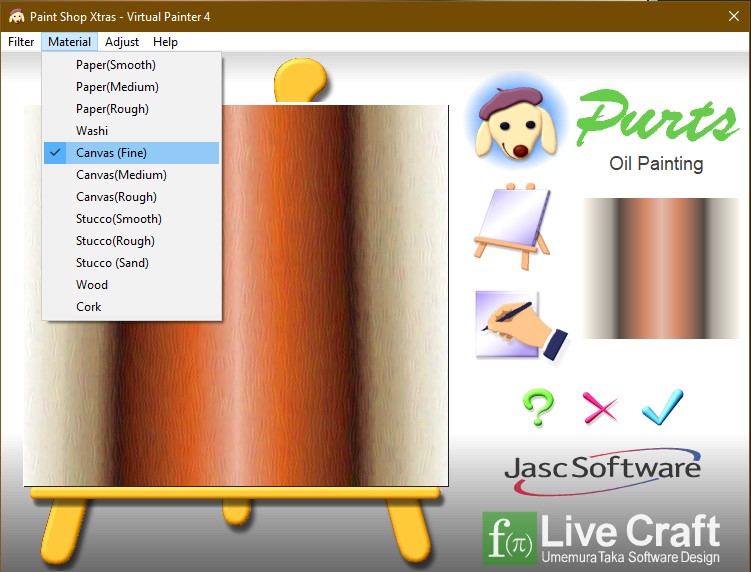
Task: Click the hand drawing with pen icon
Action: click(522, 326)
